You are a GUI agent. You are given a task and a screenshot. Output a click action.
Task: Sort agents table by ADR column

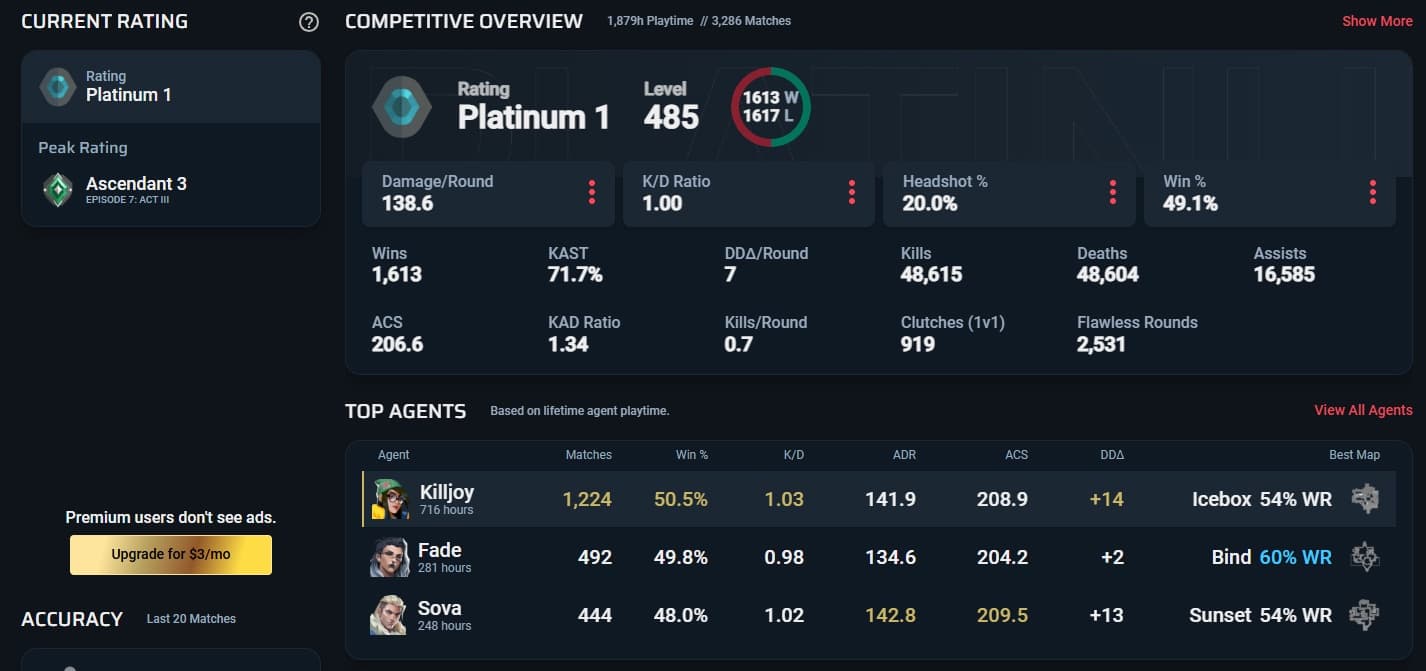903,455
